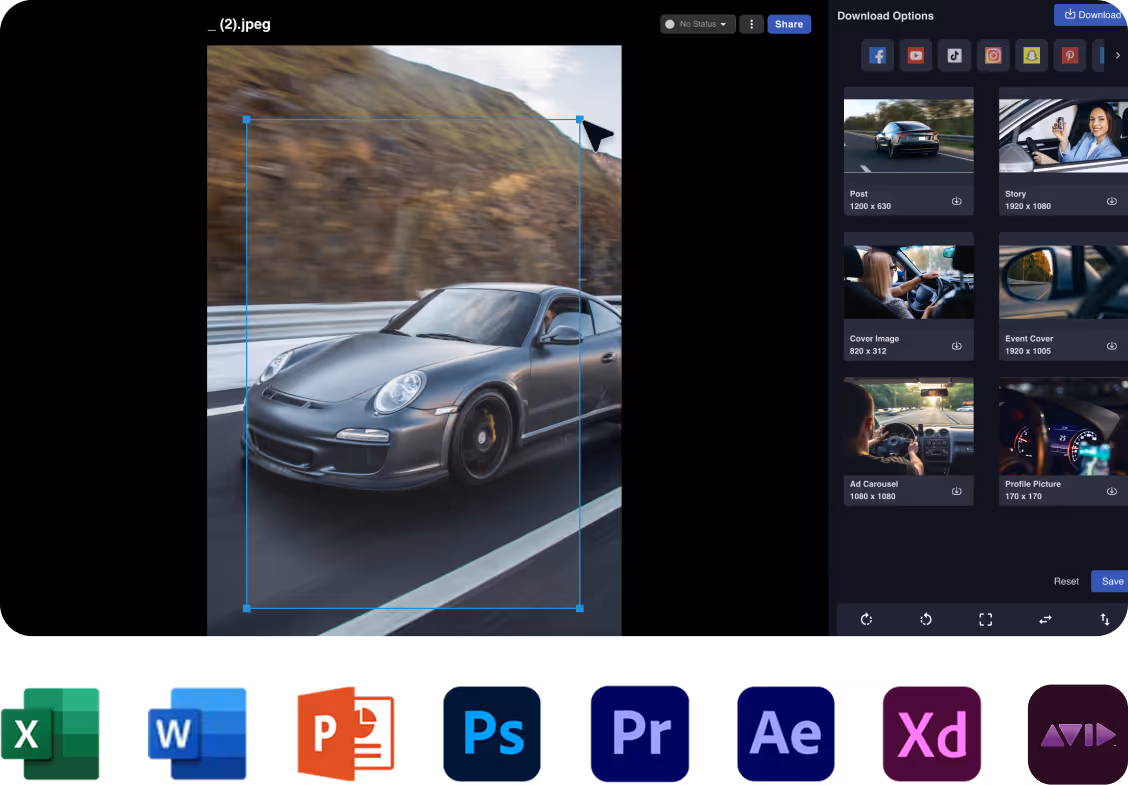This screenshot has width=1128, height=785.
Task: Select the Profile Picture preview thumbnail
Action: [1063, 427]
